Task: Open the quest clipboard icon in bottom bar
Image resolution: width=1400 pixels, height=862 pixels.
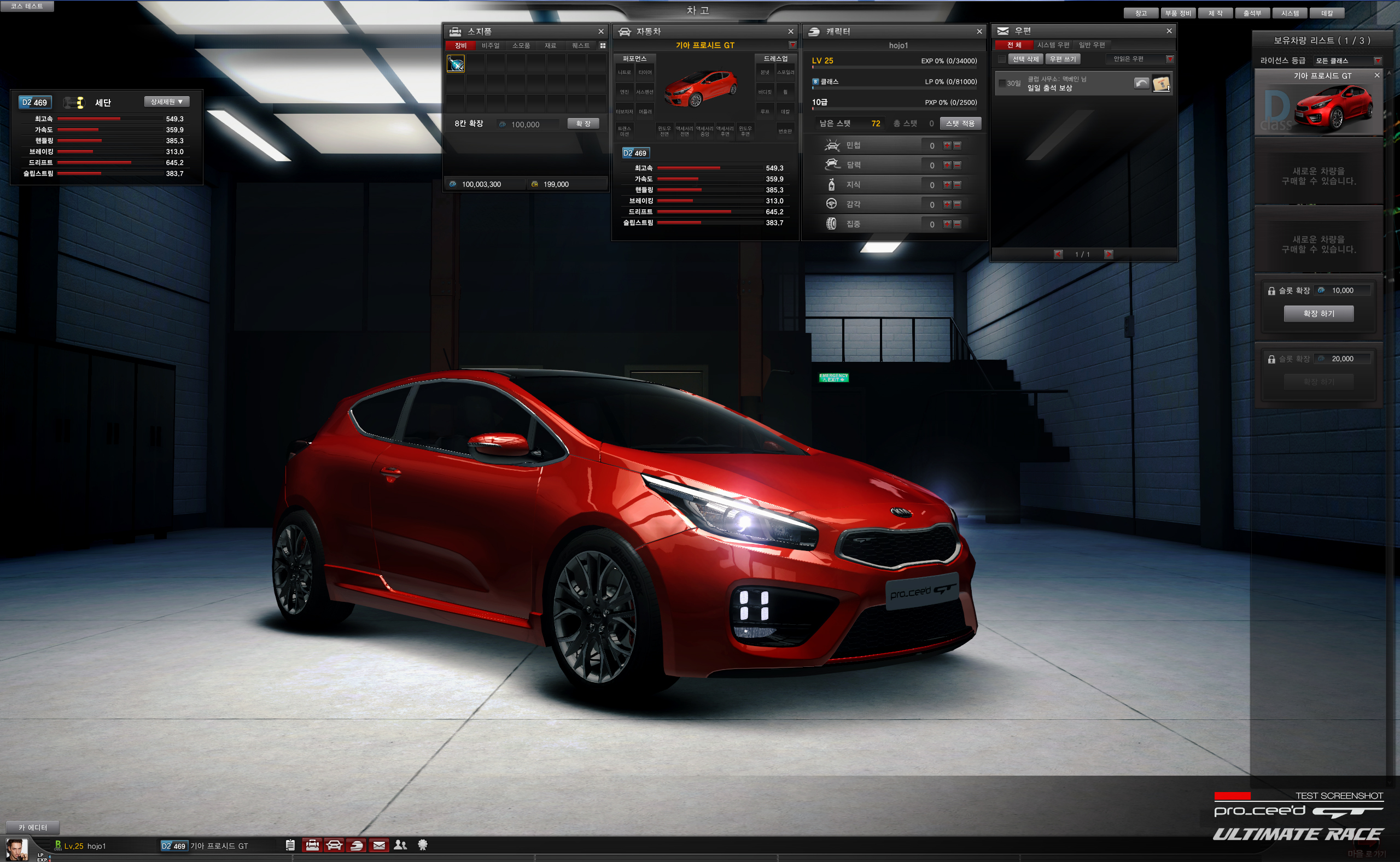Action: click(290, 845)
